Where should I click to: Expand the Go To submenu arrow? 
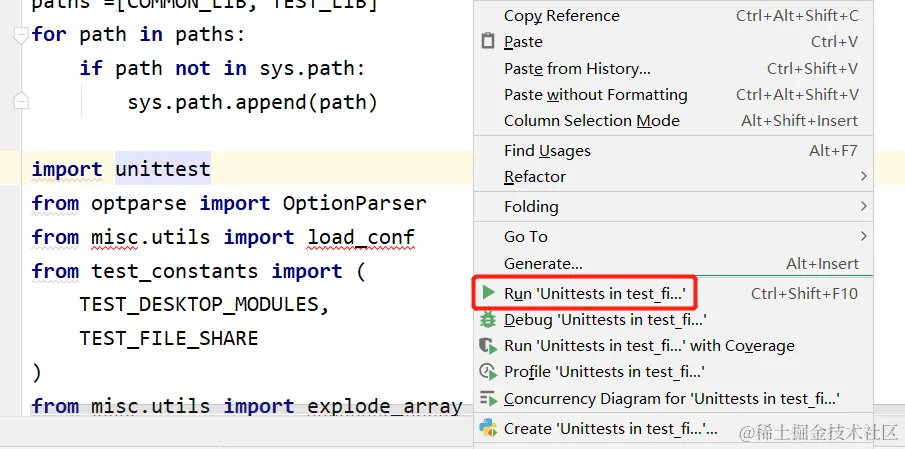863,235
